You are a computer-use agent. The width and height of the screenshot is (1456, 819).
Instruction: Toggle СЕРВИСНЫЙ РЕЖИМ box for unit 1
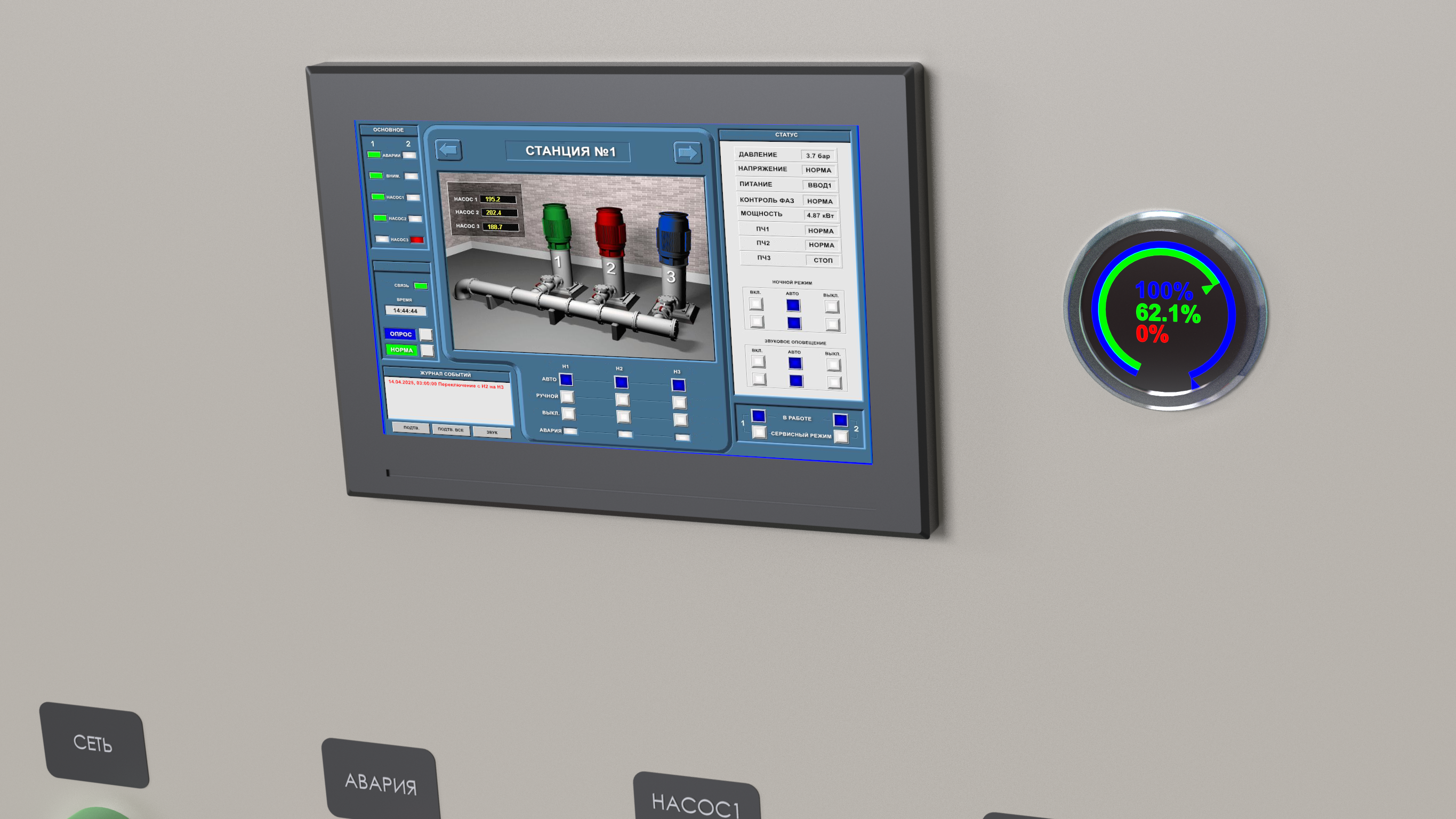[760, 432]
